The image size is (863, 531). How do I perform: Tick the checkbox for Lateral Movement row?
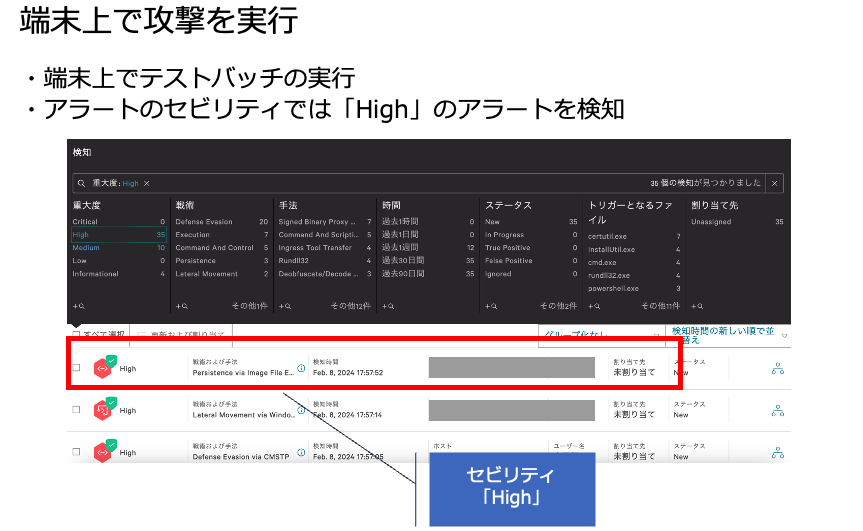point(77,409)
